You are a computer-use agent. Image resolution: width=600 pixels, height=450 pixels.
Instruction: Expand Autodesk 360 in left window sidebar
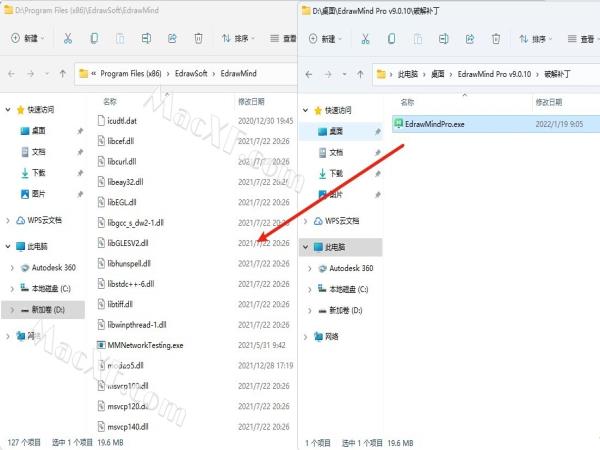tap(12, 268)
